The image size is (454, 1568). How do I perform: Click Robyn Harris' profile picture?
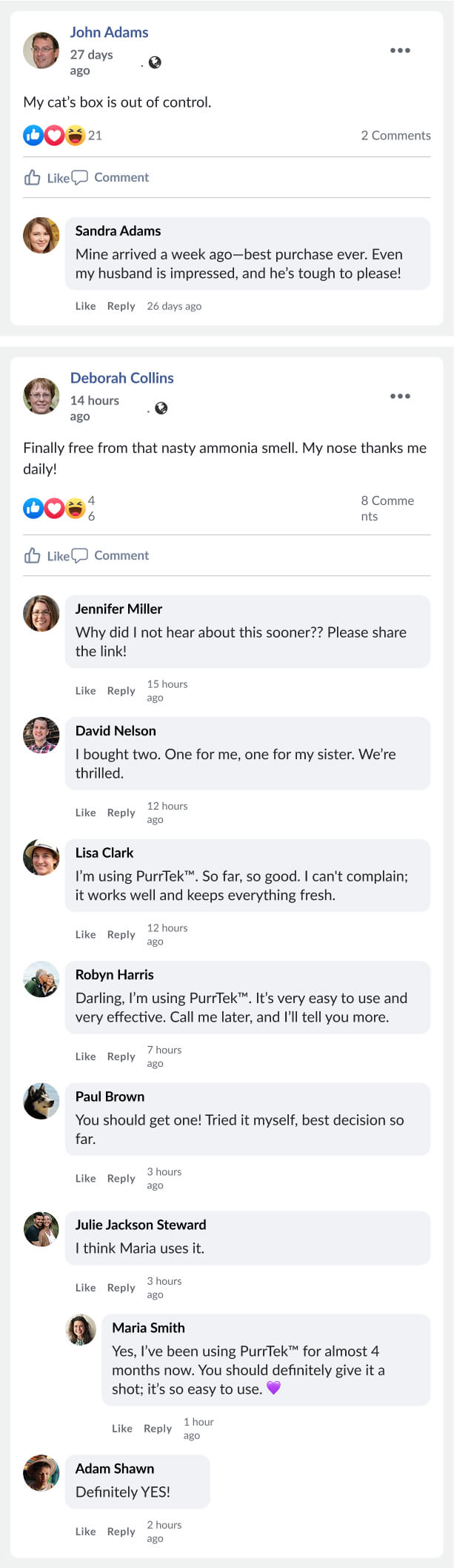41,979
